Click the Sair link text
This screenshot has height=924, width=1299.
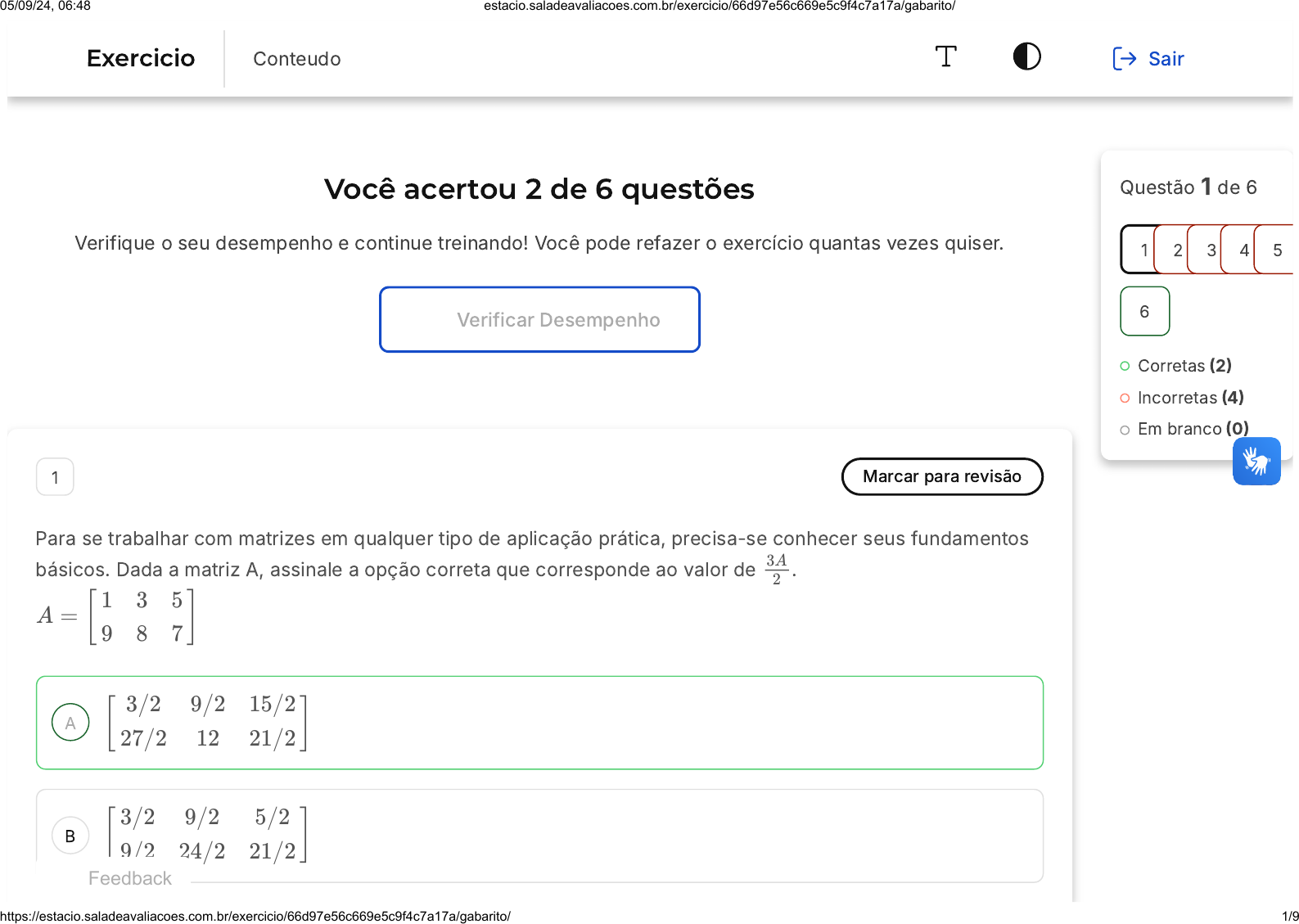tap(1166, 59)
